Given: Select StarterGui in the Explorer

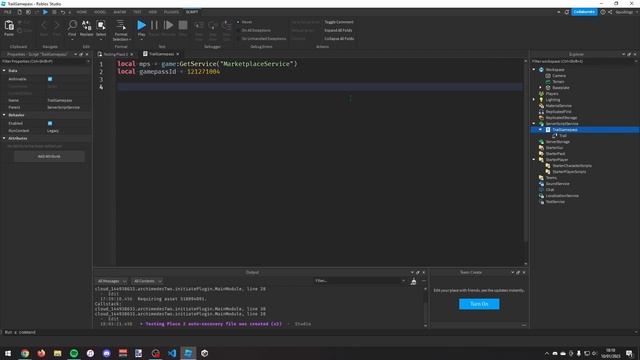Looking at the screenshot, I should click(x=554, y=148).
